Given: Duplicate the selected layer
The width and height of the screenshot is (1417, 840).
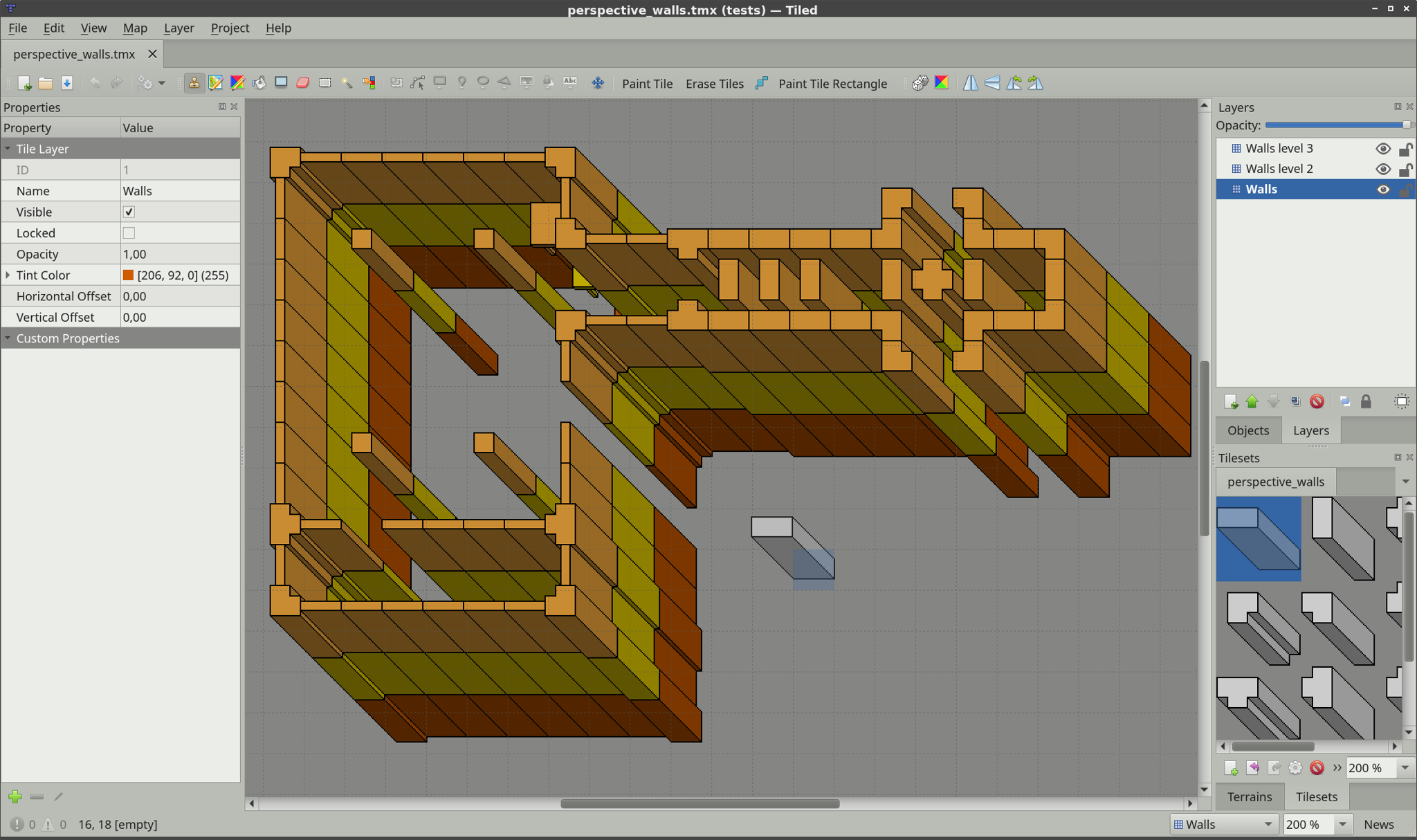Looking at the screenshot, I should point(1295,401).
